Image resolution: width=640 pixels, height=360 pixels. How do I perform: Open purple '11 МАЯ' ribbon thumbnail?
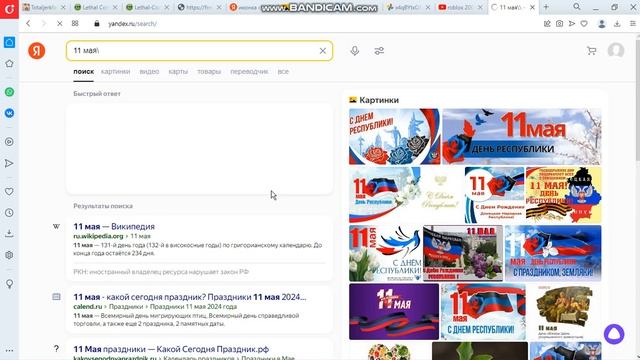pyautogui.click(x=394, y=312)
